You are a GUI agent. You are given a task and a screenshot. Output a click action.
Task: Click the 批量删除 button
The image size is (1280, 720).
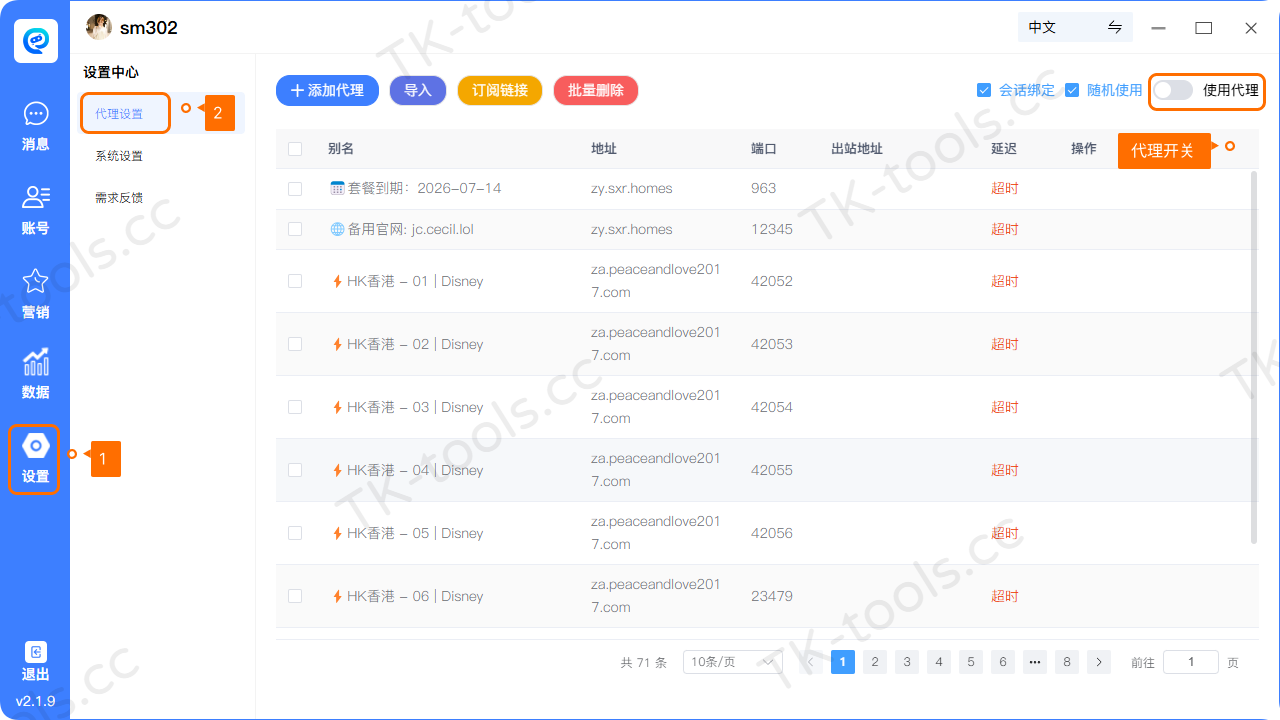[596, 90]
